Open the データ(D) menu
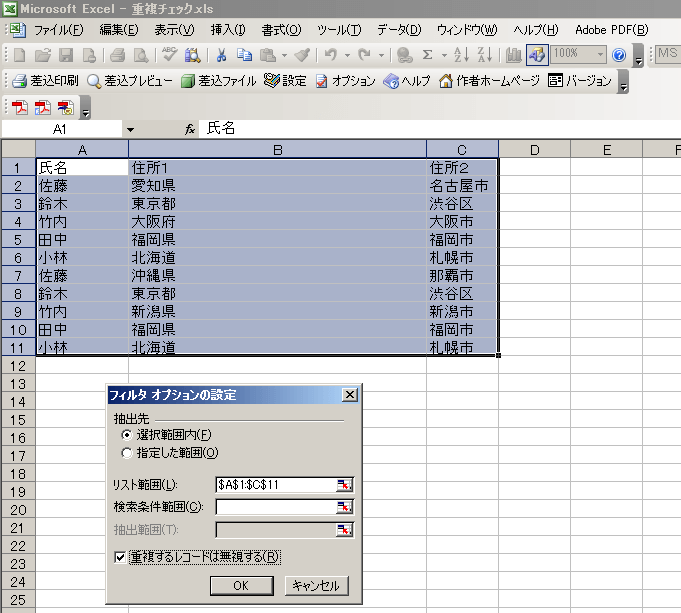 pyautogui.click(x=398, y=29)
